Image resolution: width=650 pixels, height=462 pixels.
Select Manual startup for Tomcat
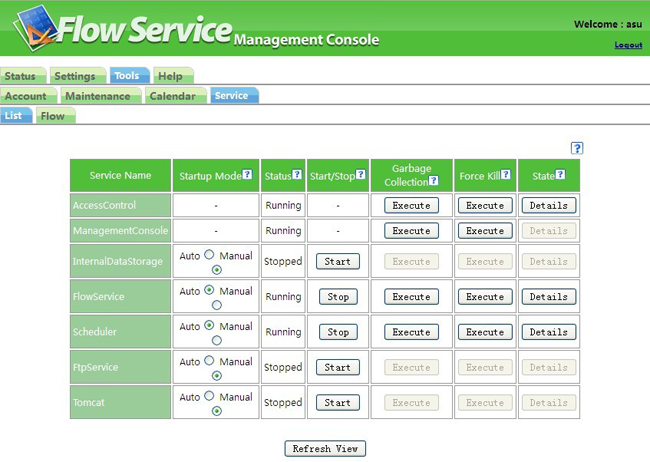216,411
